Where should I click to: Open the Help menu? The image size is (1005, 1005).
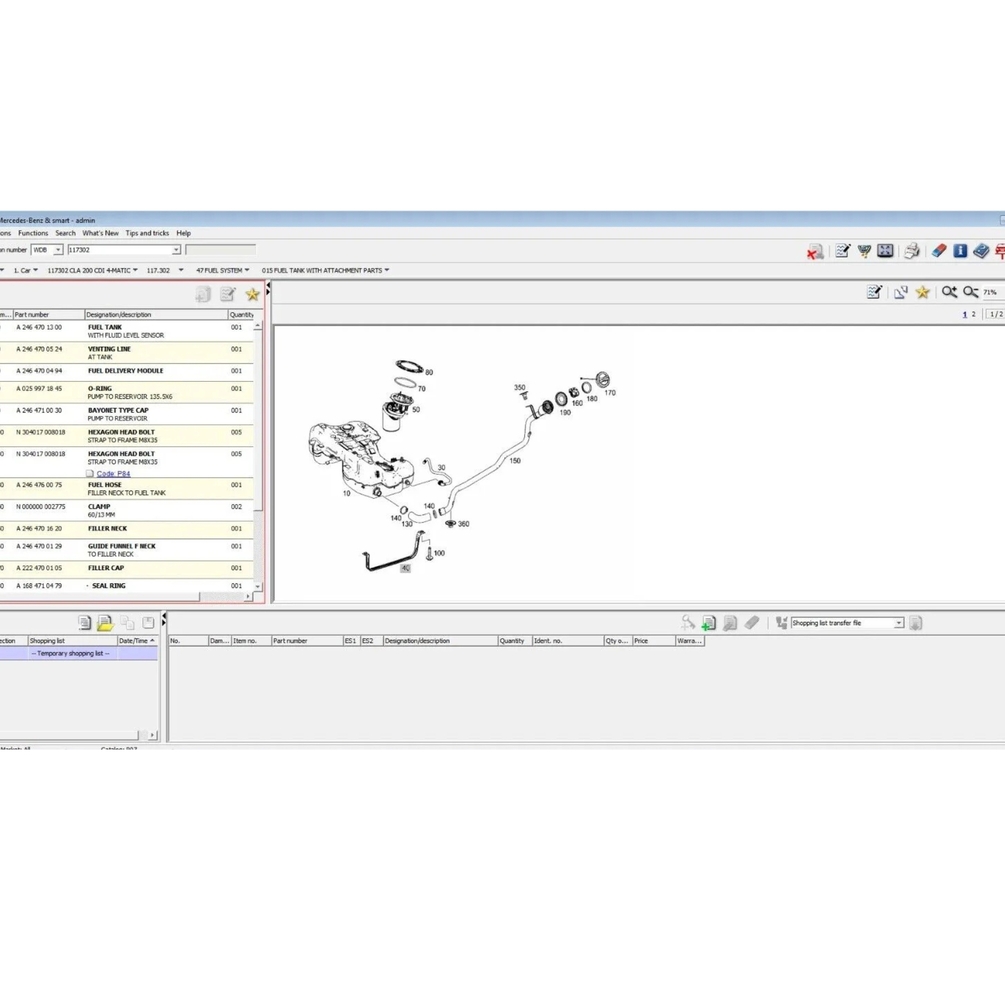(183, 233)
